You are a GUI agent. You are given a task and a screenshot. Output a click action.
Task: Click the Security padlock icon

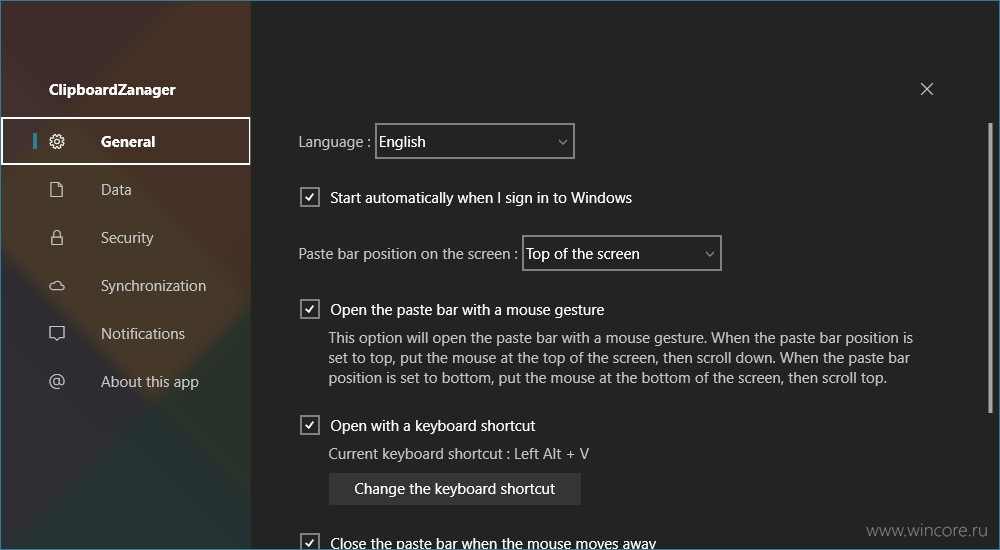(x=57, y=237)
